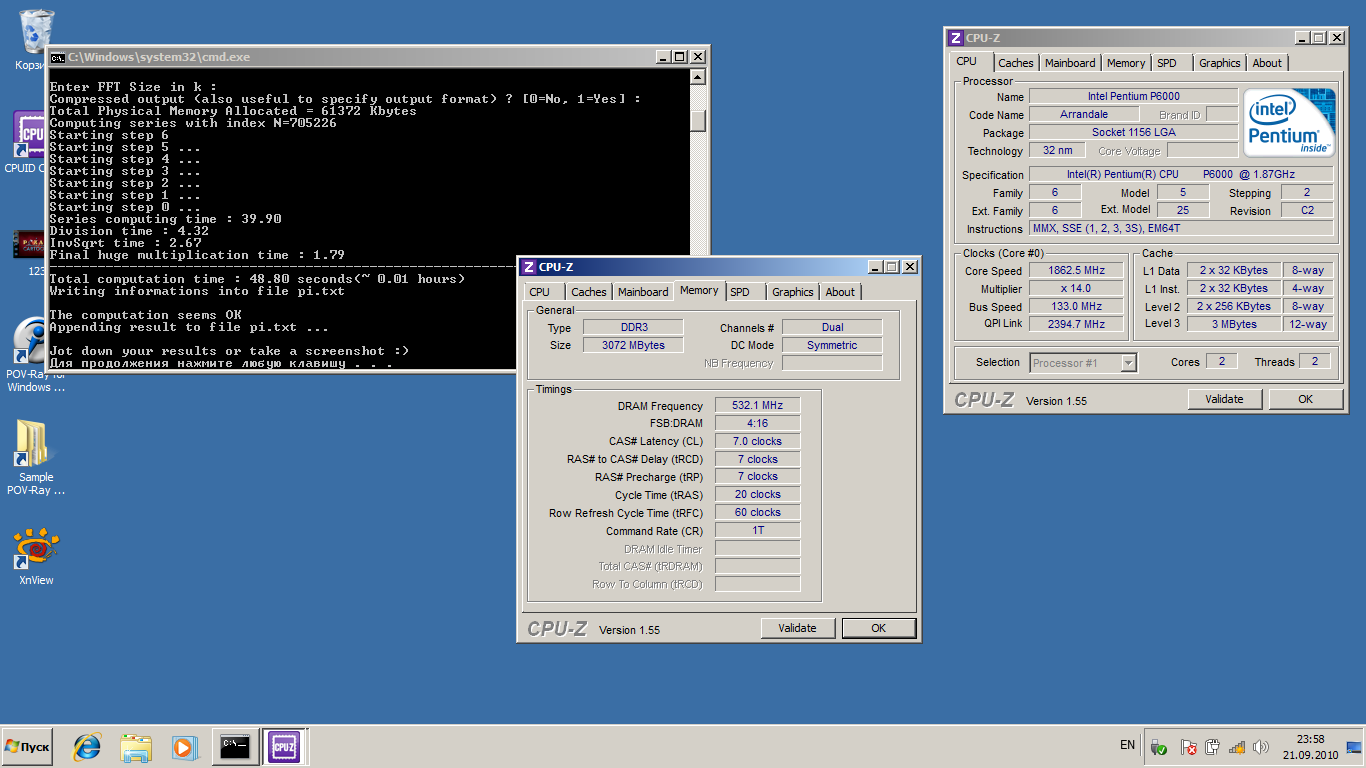Click the 532.1 MHz DRAM Frequency value
The image size is (1366, 768).
tap(757, 406)
